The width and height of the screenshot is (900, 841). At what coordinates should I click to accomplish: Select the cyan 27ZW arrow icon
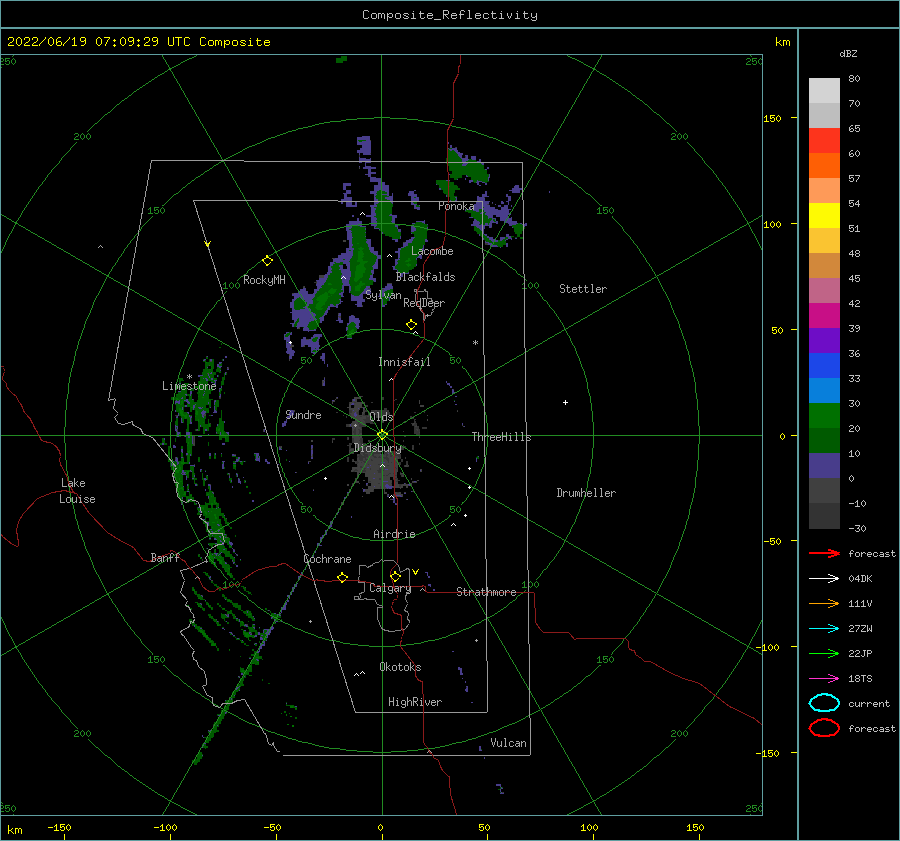click(824, 629)
